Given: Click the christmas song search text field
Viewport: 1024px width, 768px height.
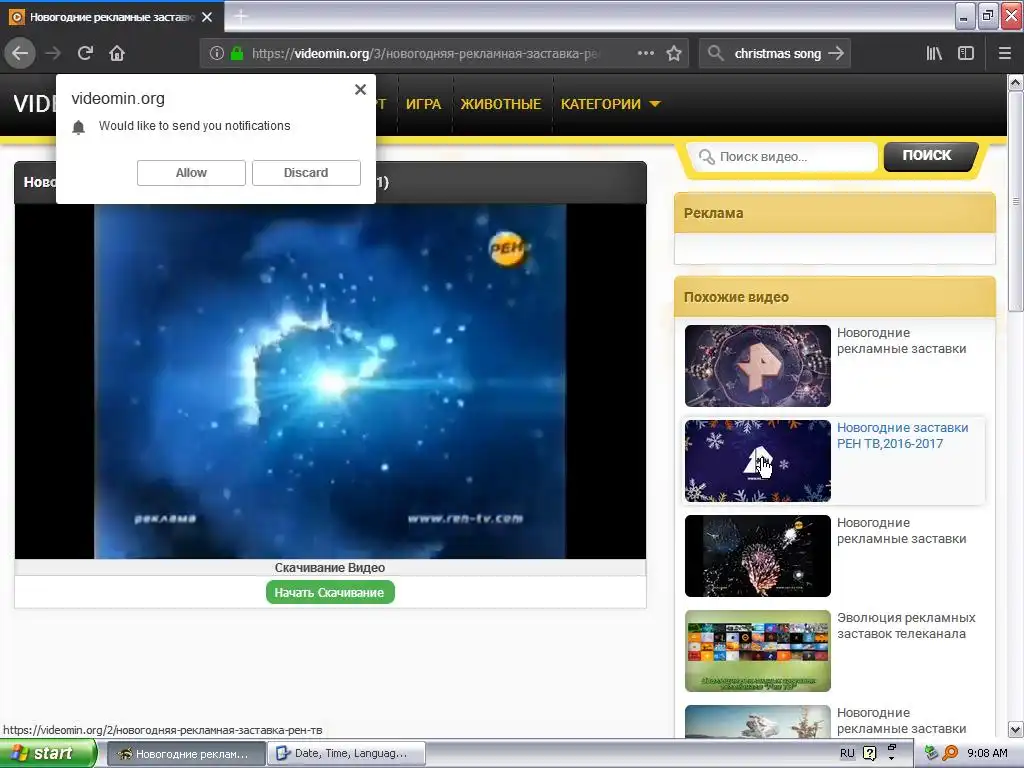Looking at the screenshot, I should tap(777, 53).
